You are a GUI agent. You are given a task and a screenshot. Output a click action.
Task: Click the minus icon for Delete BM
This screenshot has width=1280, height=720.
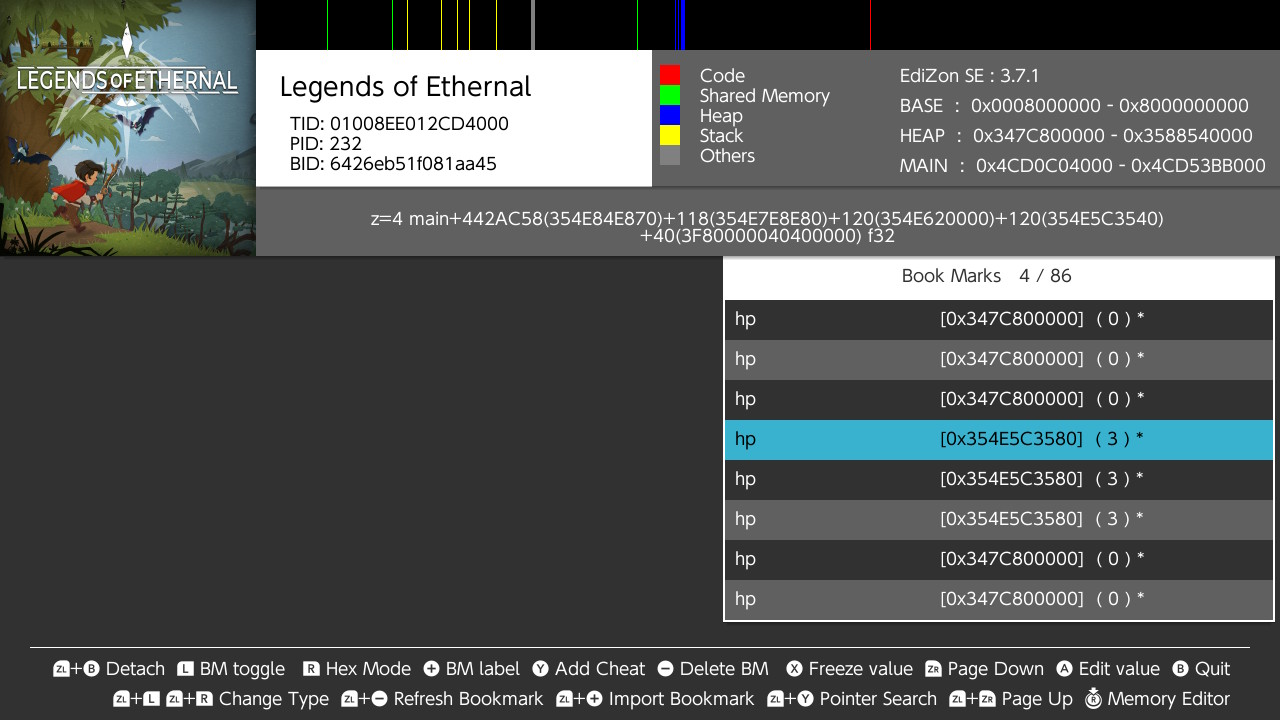pyautogui.click(x=665, y=669)
